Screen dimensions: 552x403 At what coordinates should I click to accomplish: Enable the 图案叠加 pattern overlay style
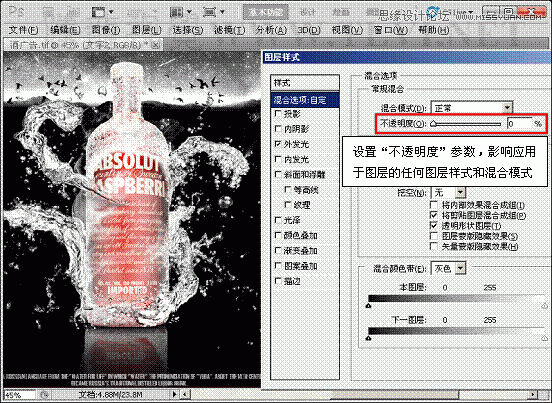278,266
